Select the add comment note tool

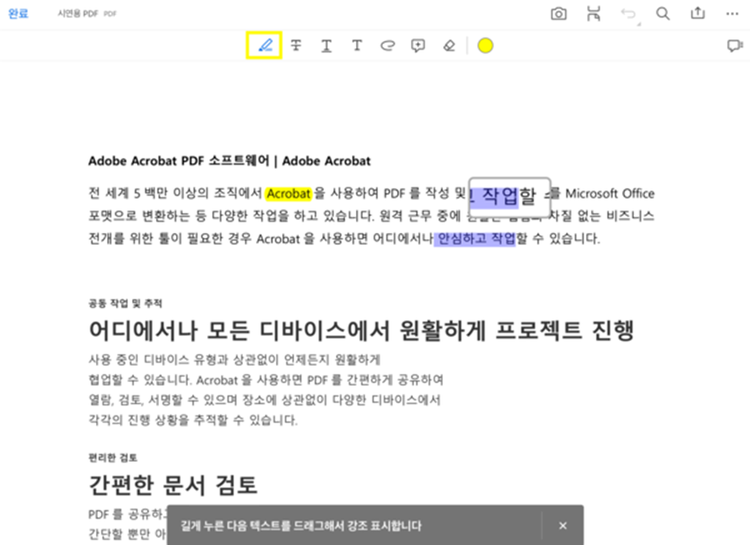tap(418, 46)
